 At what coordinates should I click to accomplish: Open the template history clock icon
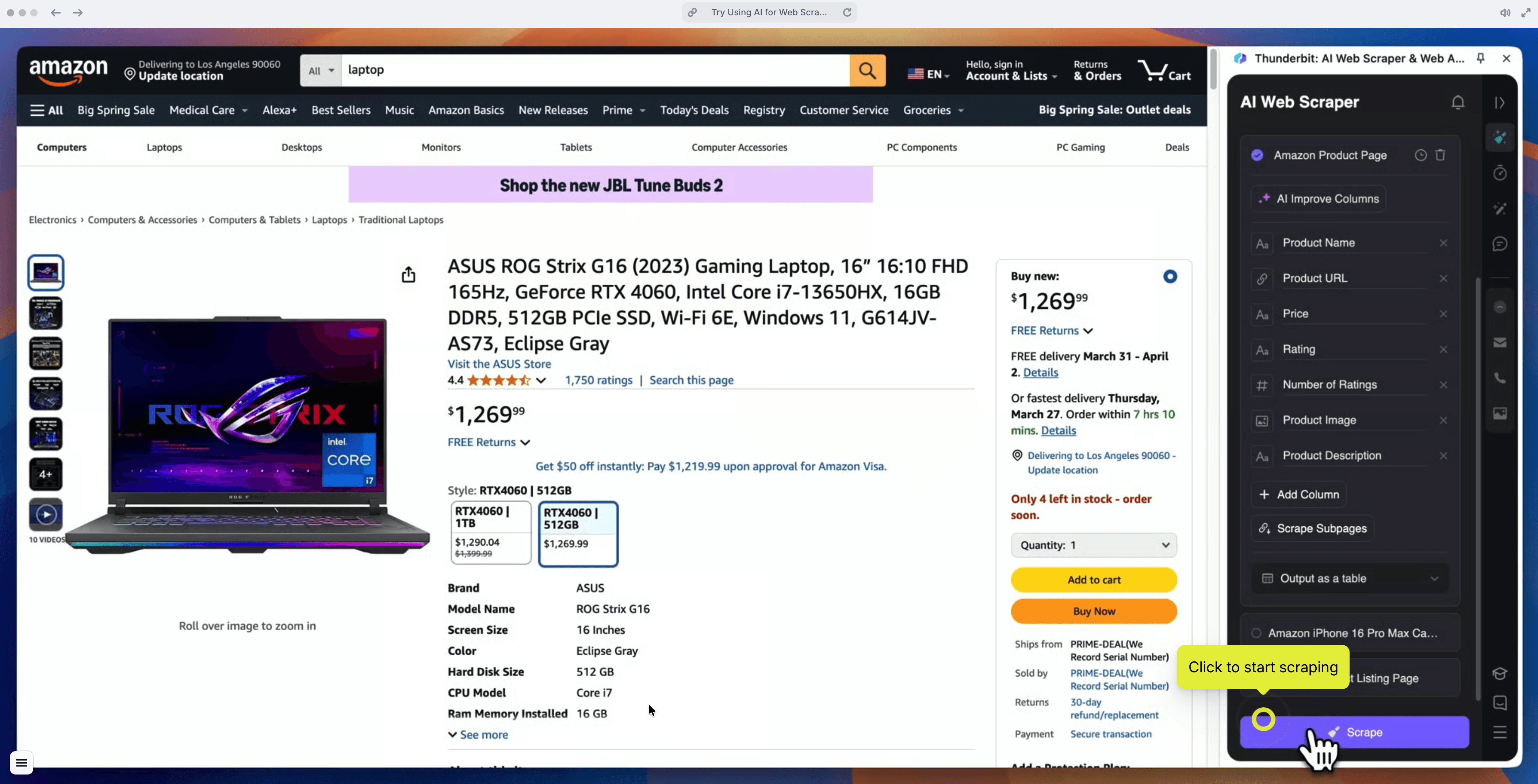1421,155
